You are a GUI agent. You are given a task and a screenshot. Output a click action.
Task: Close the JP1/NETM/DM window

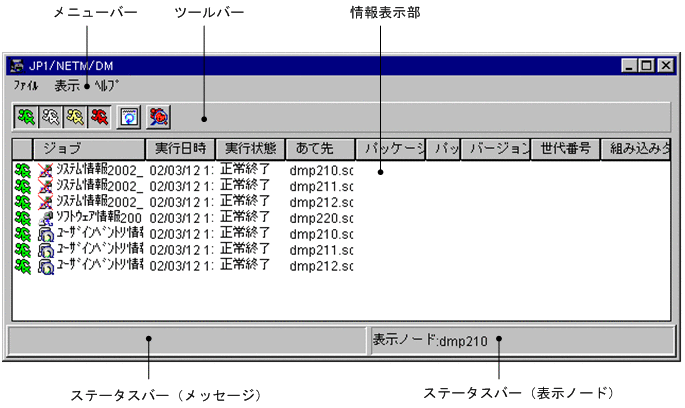(x=665, y=66)
